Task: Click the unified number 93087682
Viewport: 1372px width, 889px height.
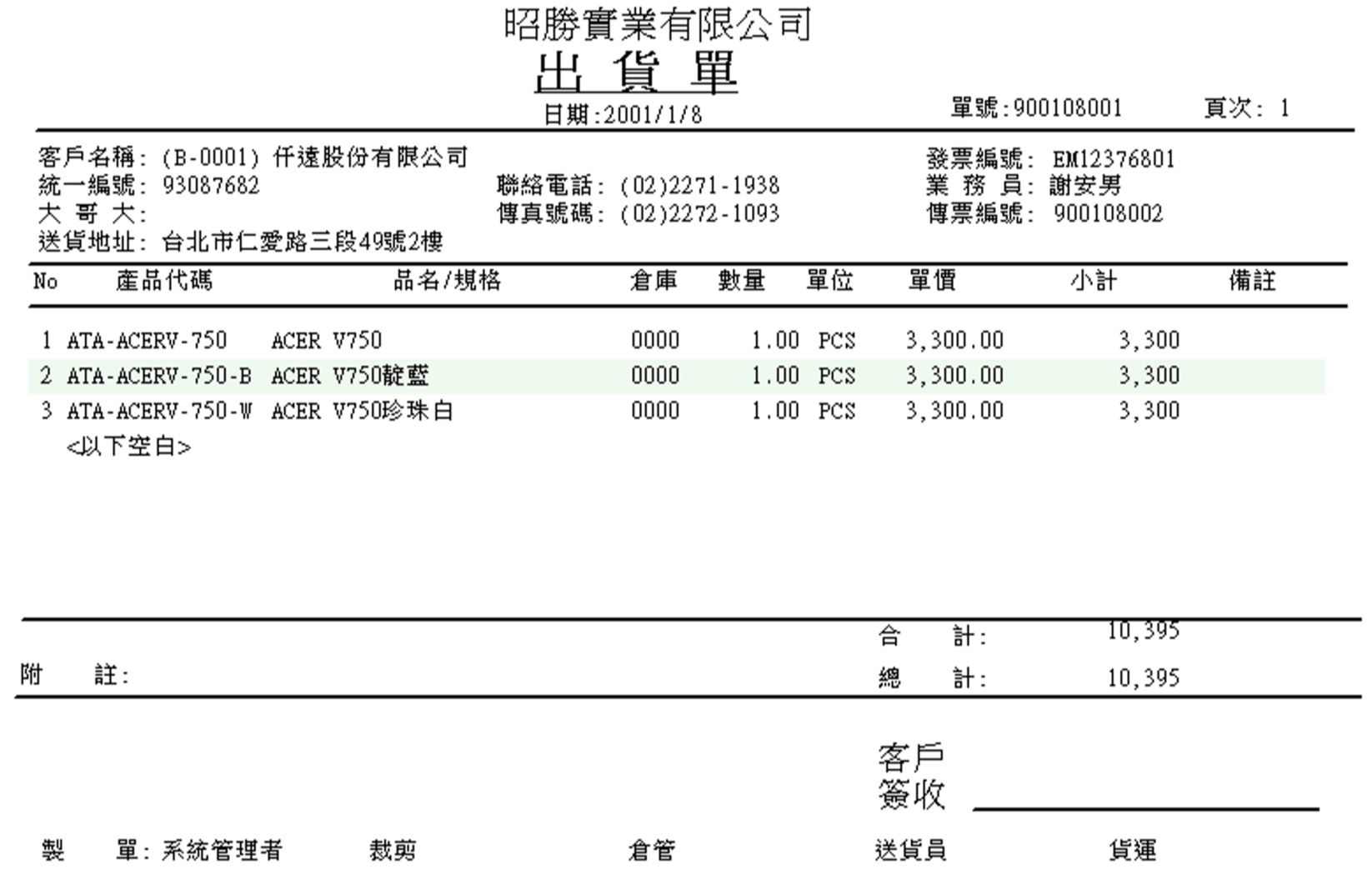Action: click(212, 185)
